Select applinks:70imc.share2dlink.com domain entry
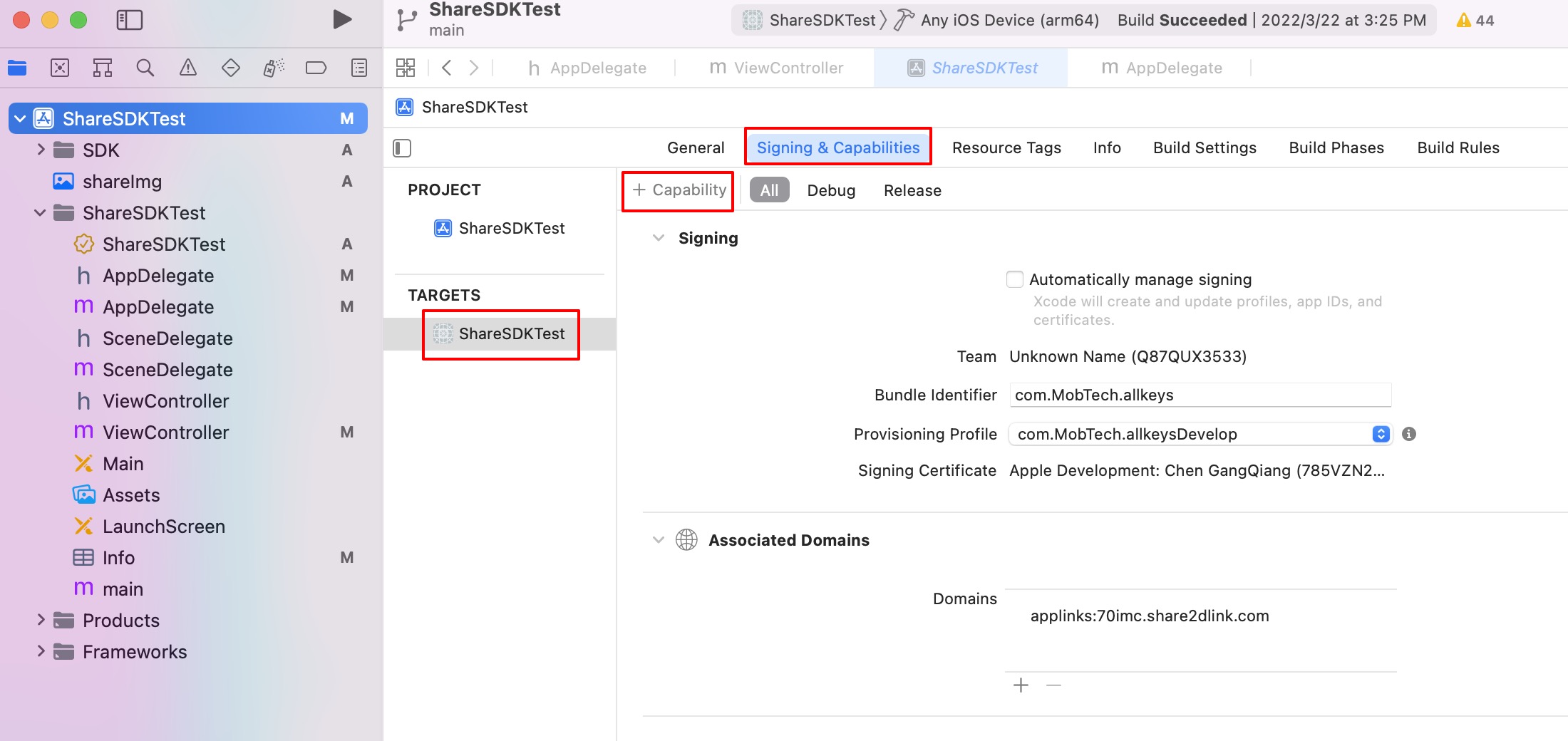 pyautogui.click(x=1150, y=616)
